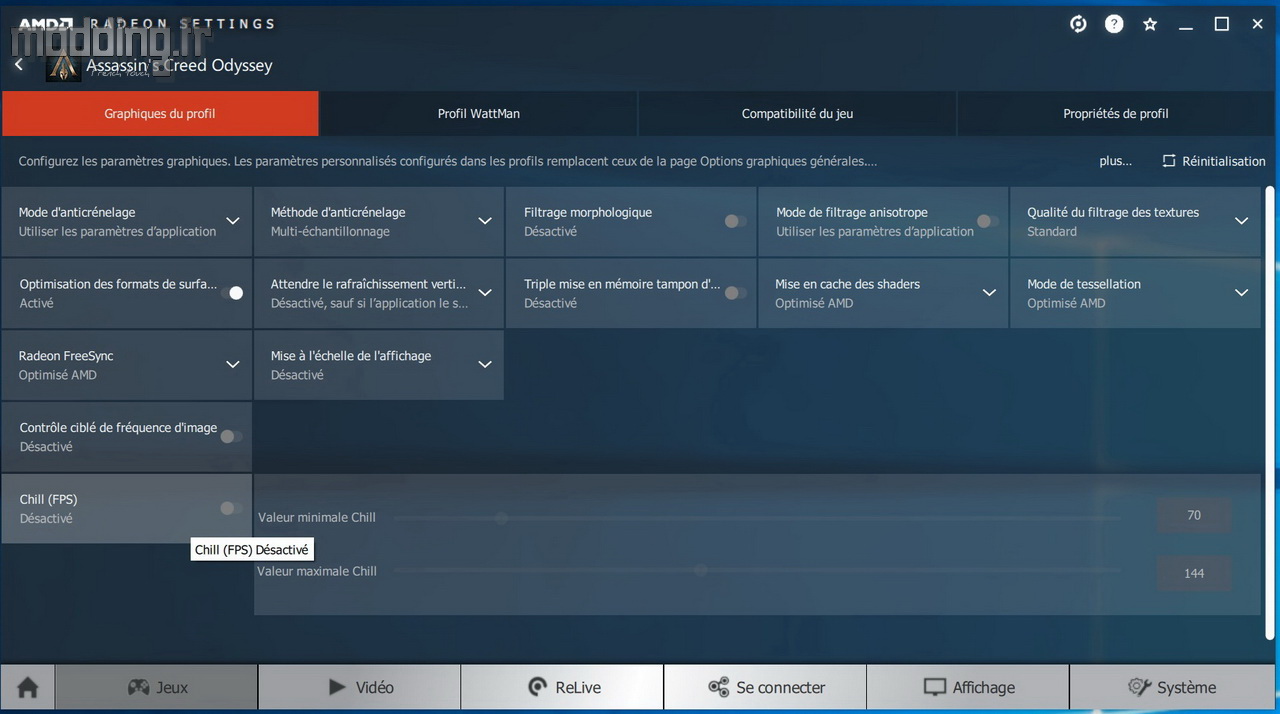Click the monitor icon in the Affichage button
The height and width of the screenshot is (714, 1280).
(934, 687)
